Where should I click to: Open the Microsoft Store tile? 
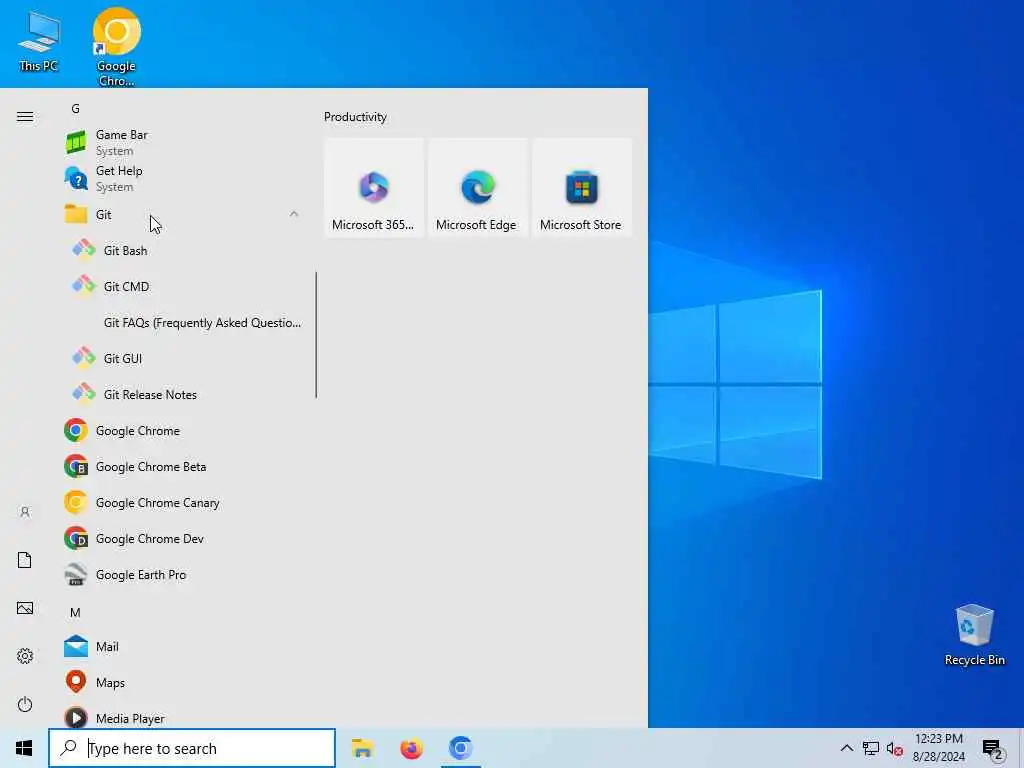(581, 187)
